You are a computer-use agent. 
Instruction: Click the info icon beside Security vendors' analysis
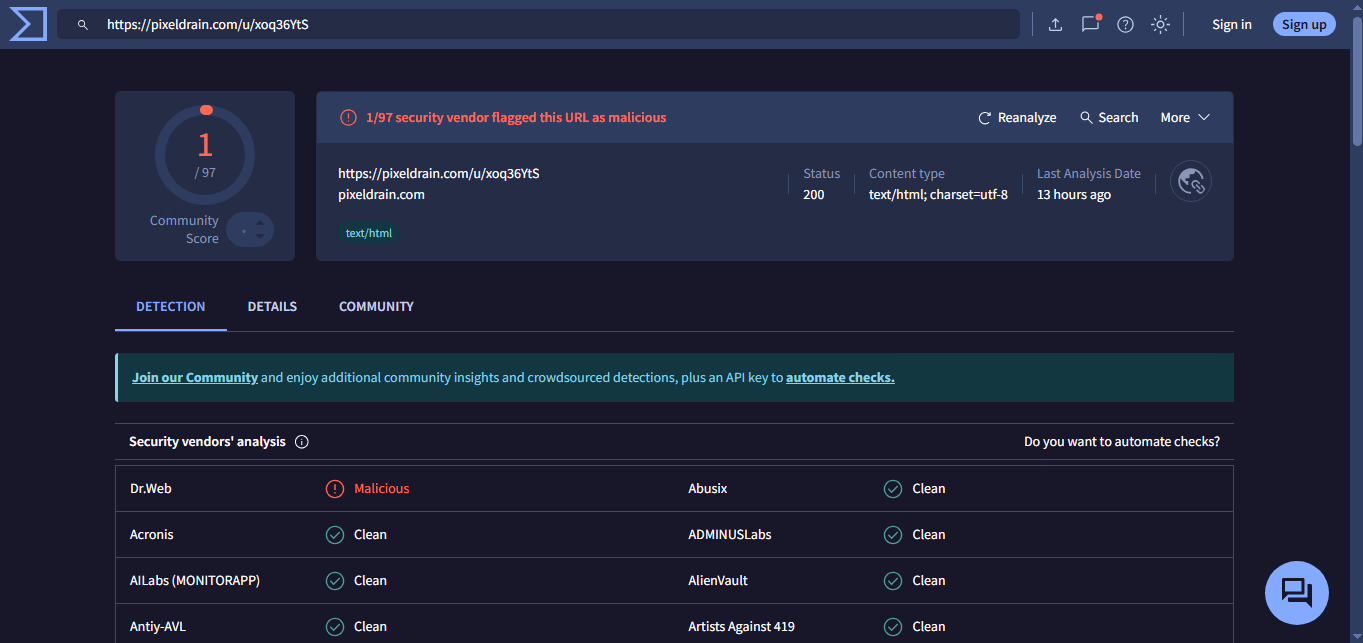[302, 442]
